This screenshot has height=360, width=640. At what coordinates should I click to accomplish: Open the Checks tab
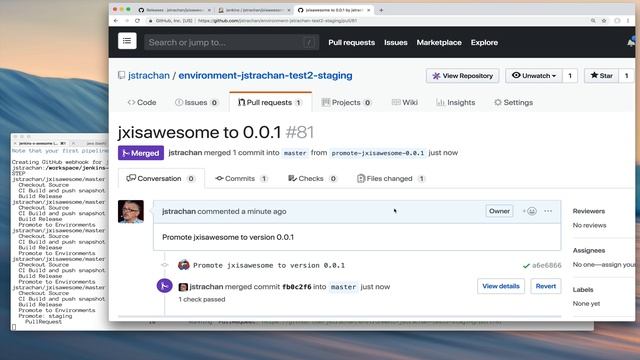pyautogui.click(x=313, y=178)
